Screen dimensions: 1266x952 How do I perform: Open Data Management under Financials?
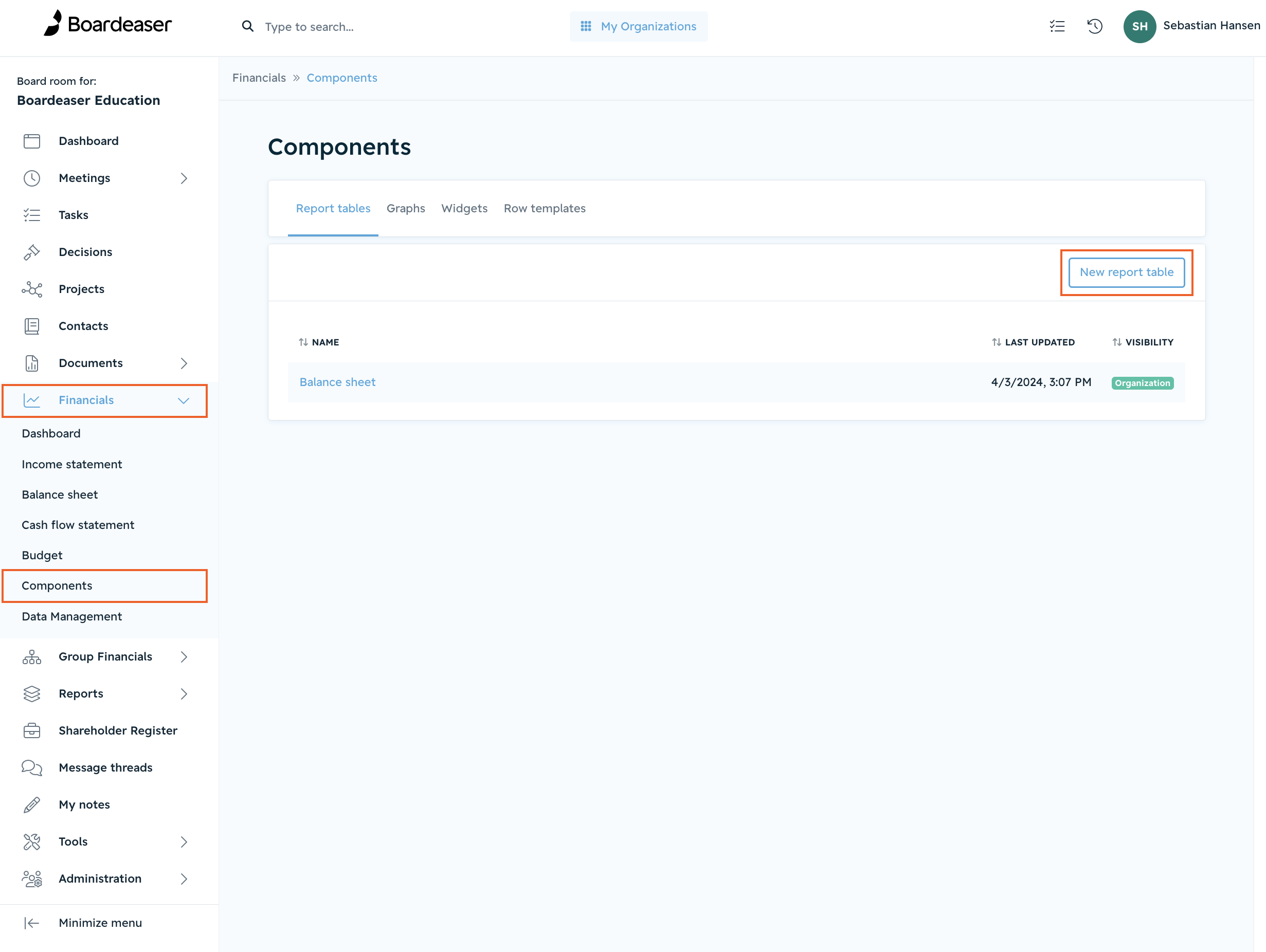click(x=71, y=616)
